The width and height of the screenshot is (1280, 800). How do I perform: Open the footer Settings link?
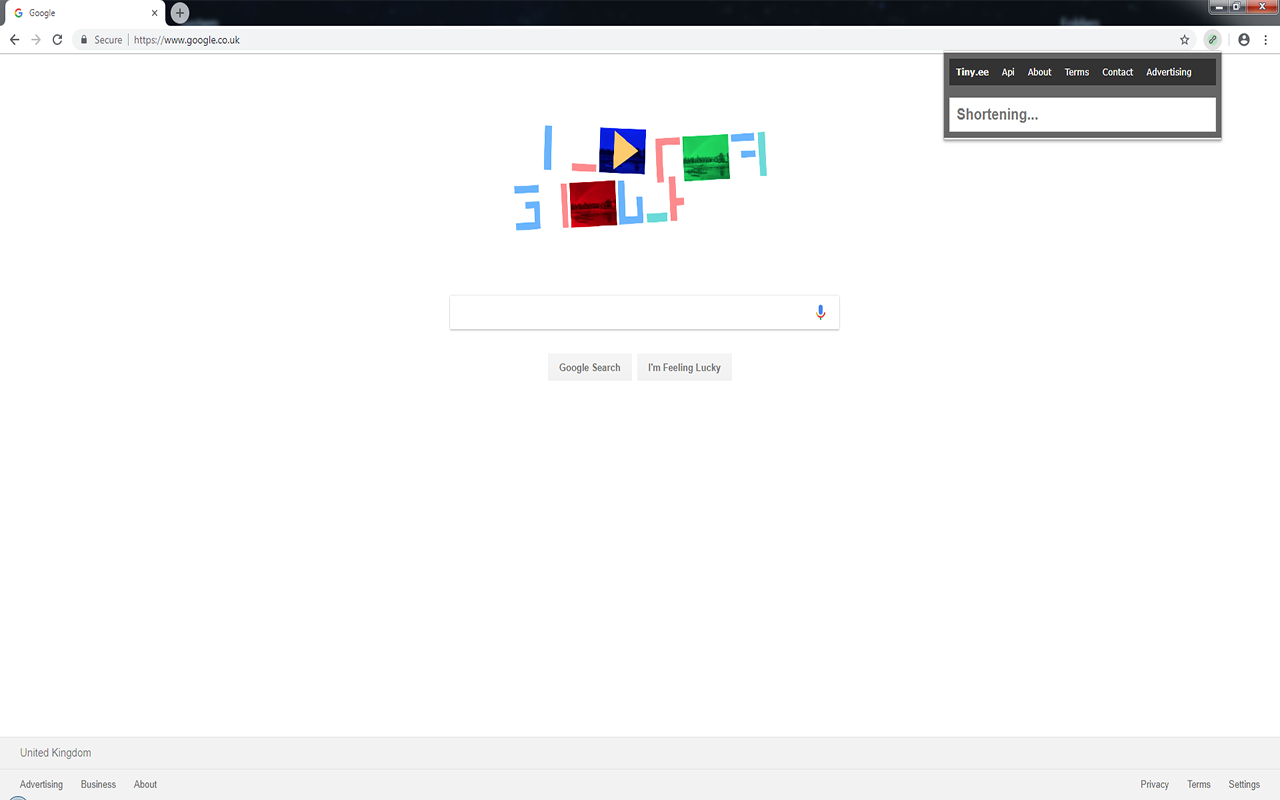(x=1244, y=784)
